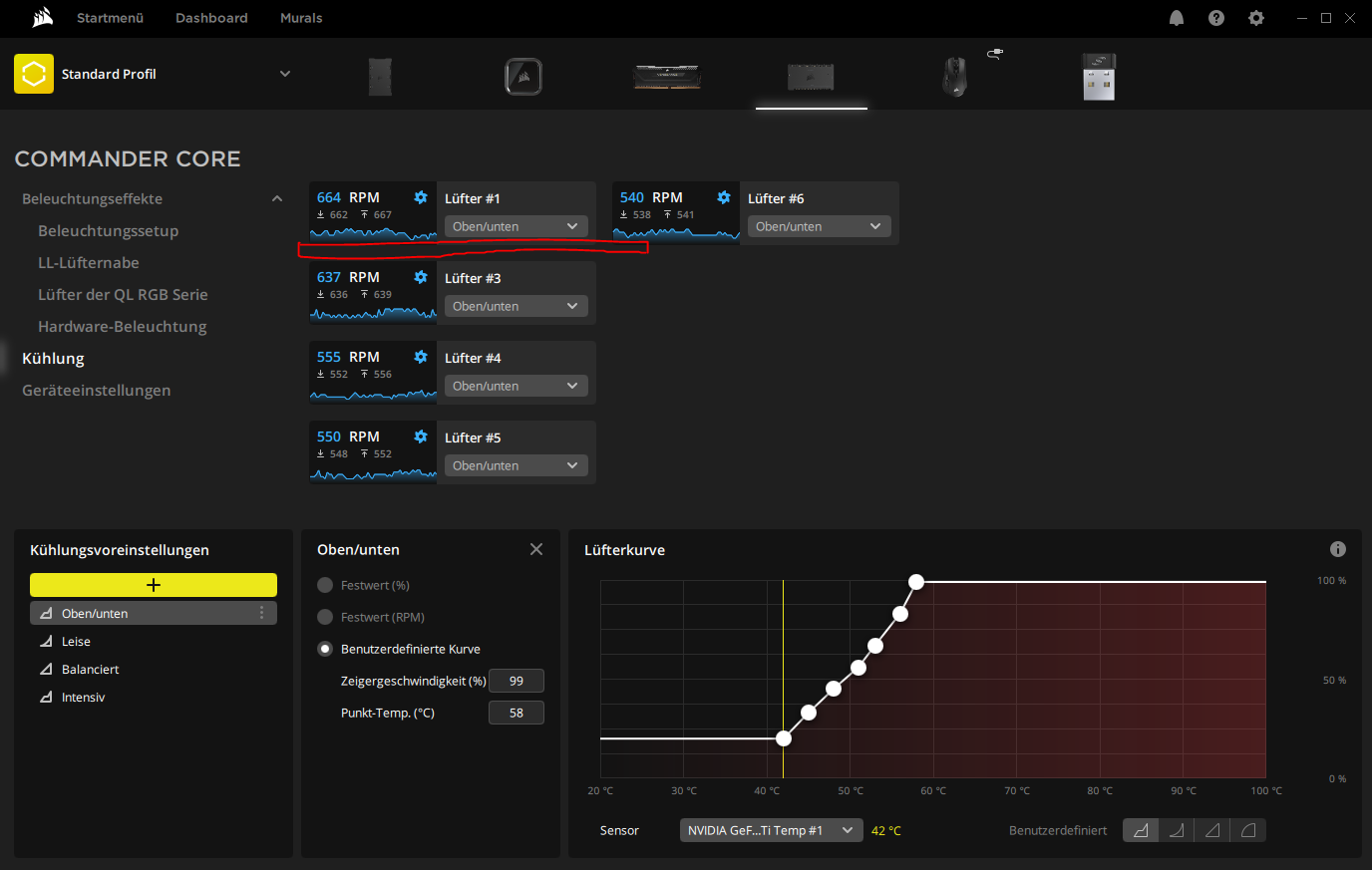This screenshot has height=870, width=1372.
Task: Select the Leise cooling preset
Action: point(154,641)
